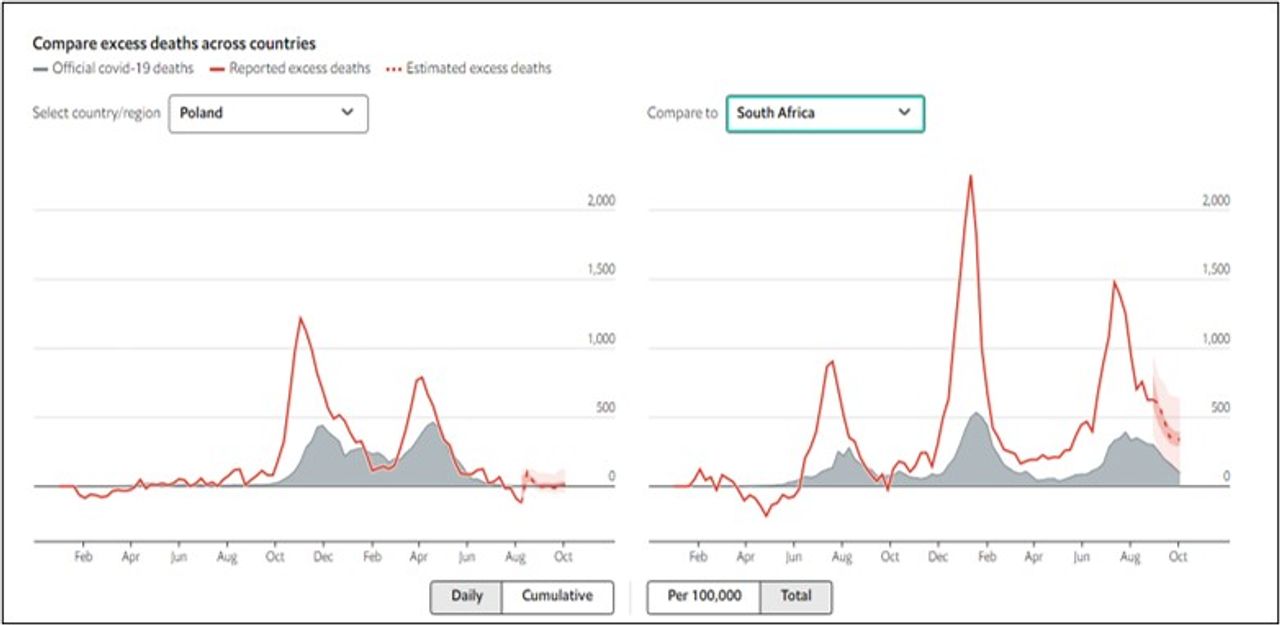This screenshot has width=1280, height=625.
Task: Click the Reported excess deaths legend label
Action: [x=299, y=69]
